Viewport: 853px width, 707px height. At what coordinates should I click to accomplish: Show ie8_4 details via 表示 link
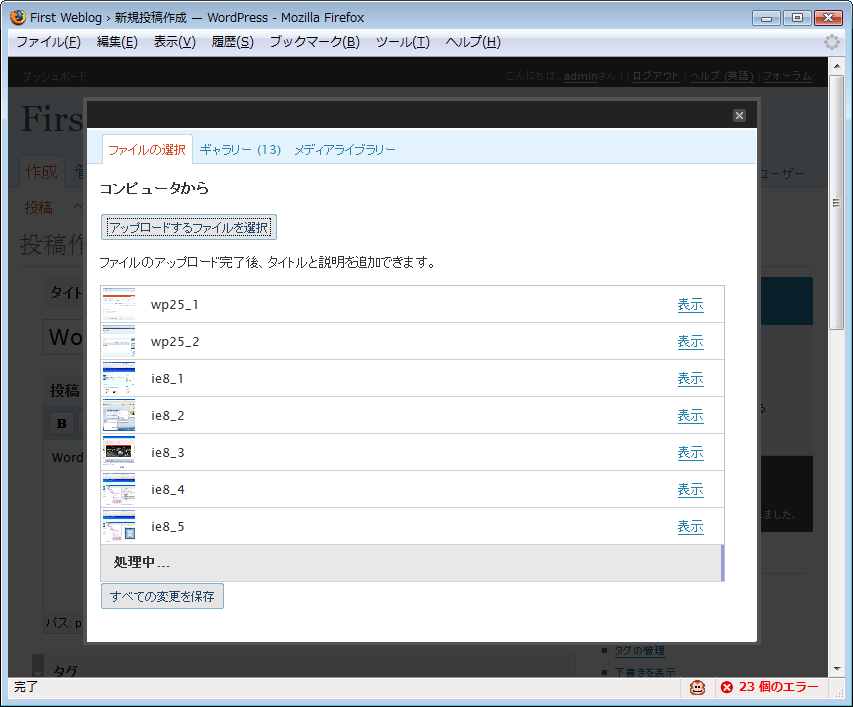pos(690,490)
